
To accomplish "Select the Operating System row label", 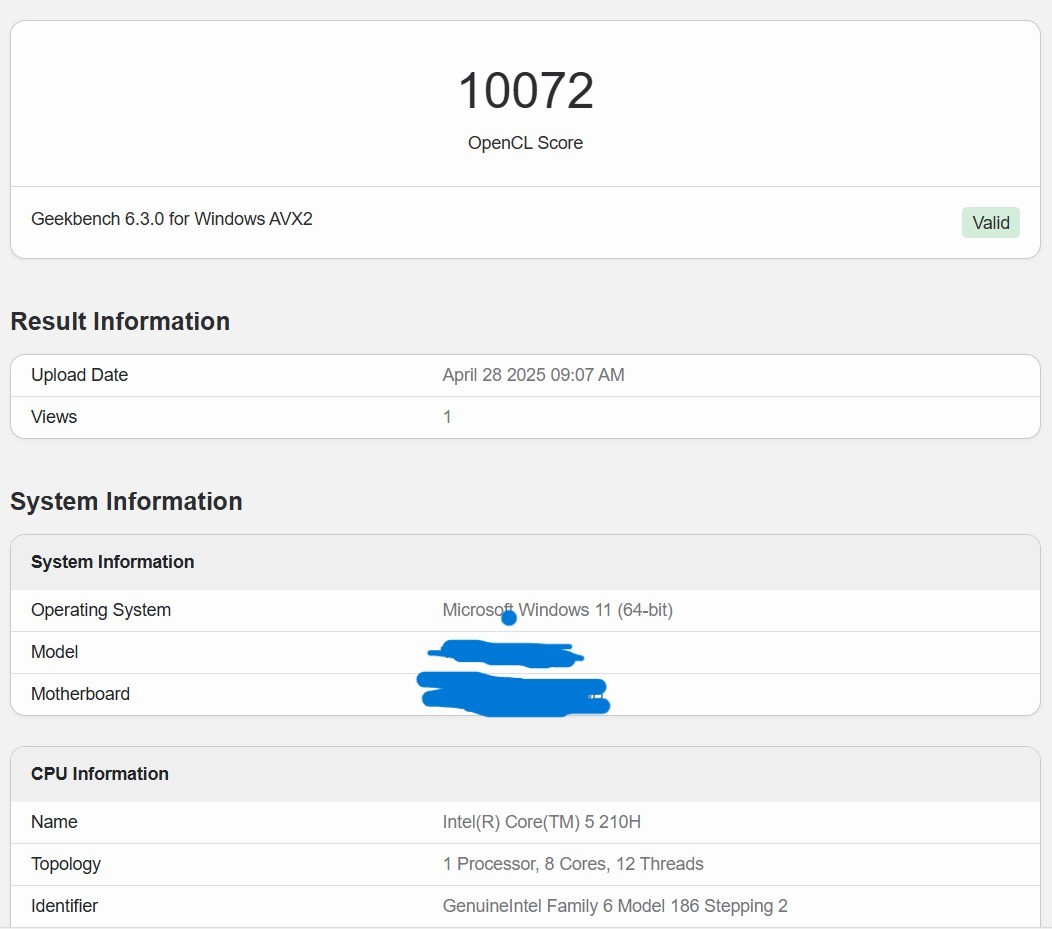I will 101,610.
